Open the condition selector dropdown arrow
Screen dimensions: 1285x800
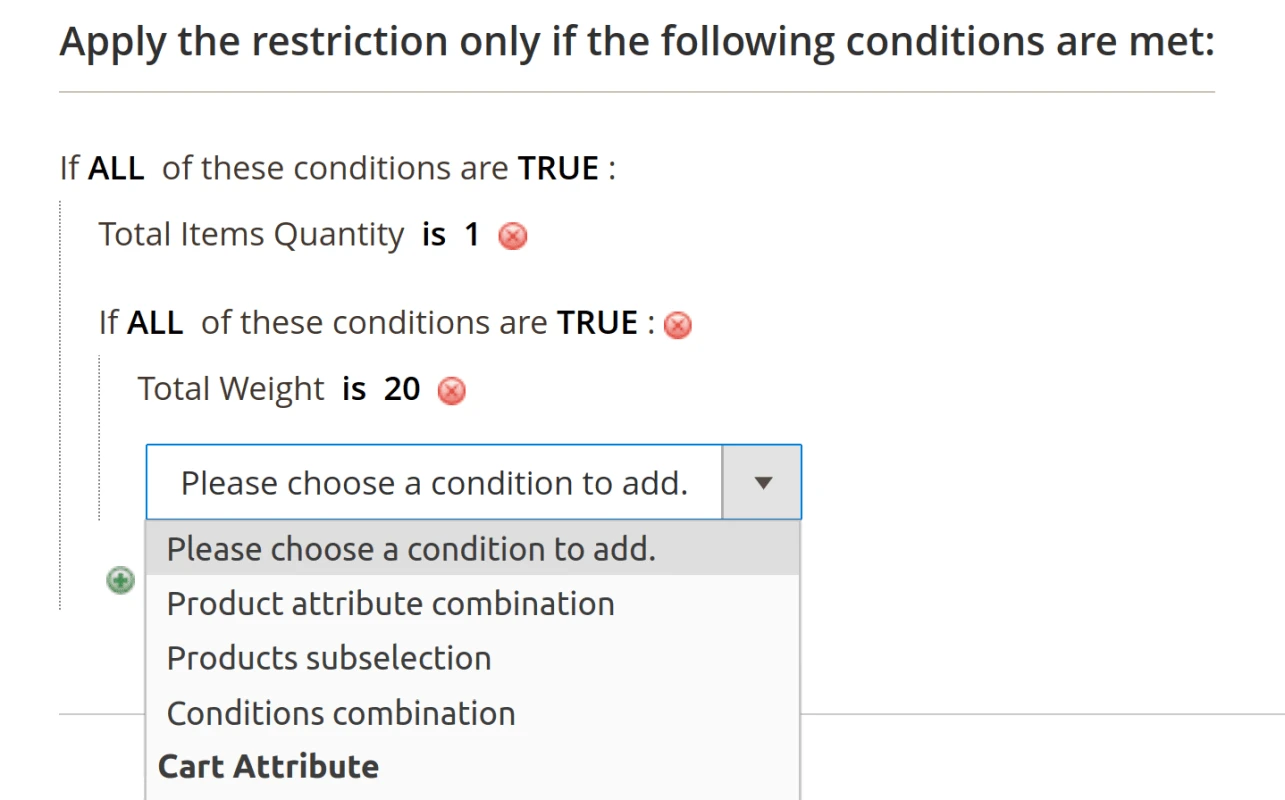click(x=761, y=482)
